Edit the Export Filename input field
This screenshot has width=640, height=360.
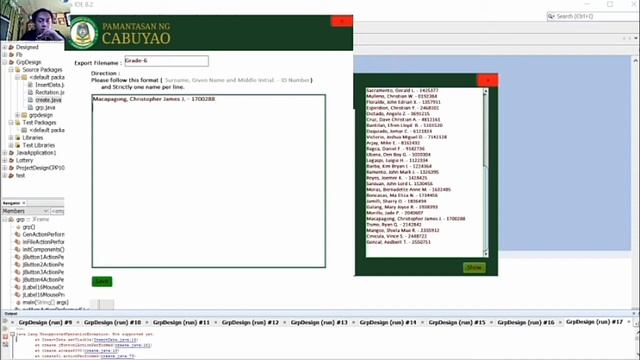[x=167, y=61]
